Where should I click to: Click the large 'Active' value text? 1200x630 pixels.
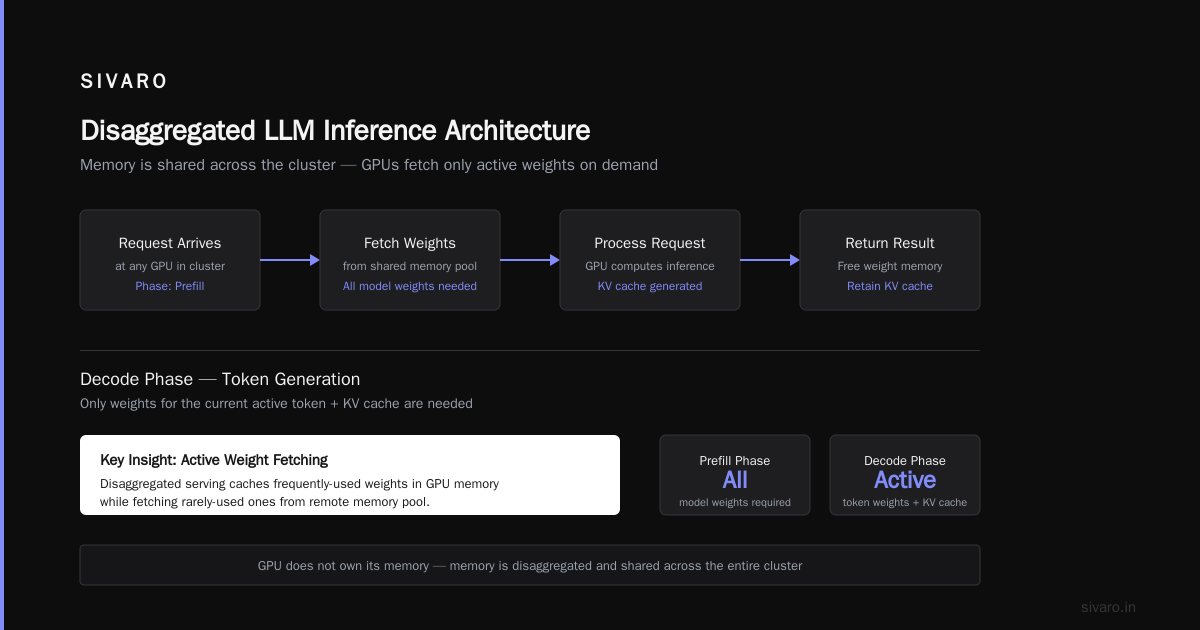[x=905, y=480]
